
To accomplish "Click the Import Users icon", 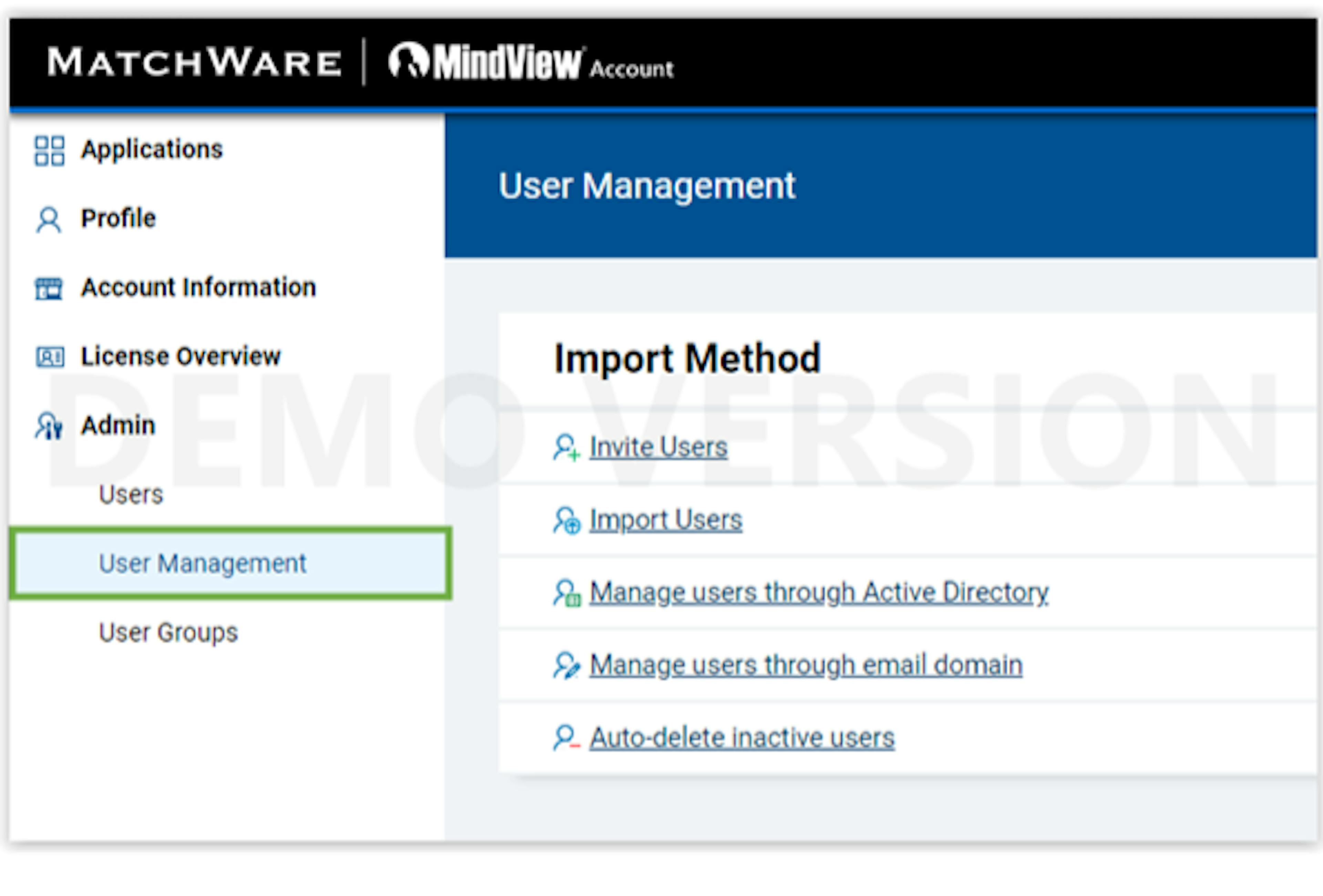I will click(566, 520).
